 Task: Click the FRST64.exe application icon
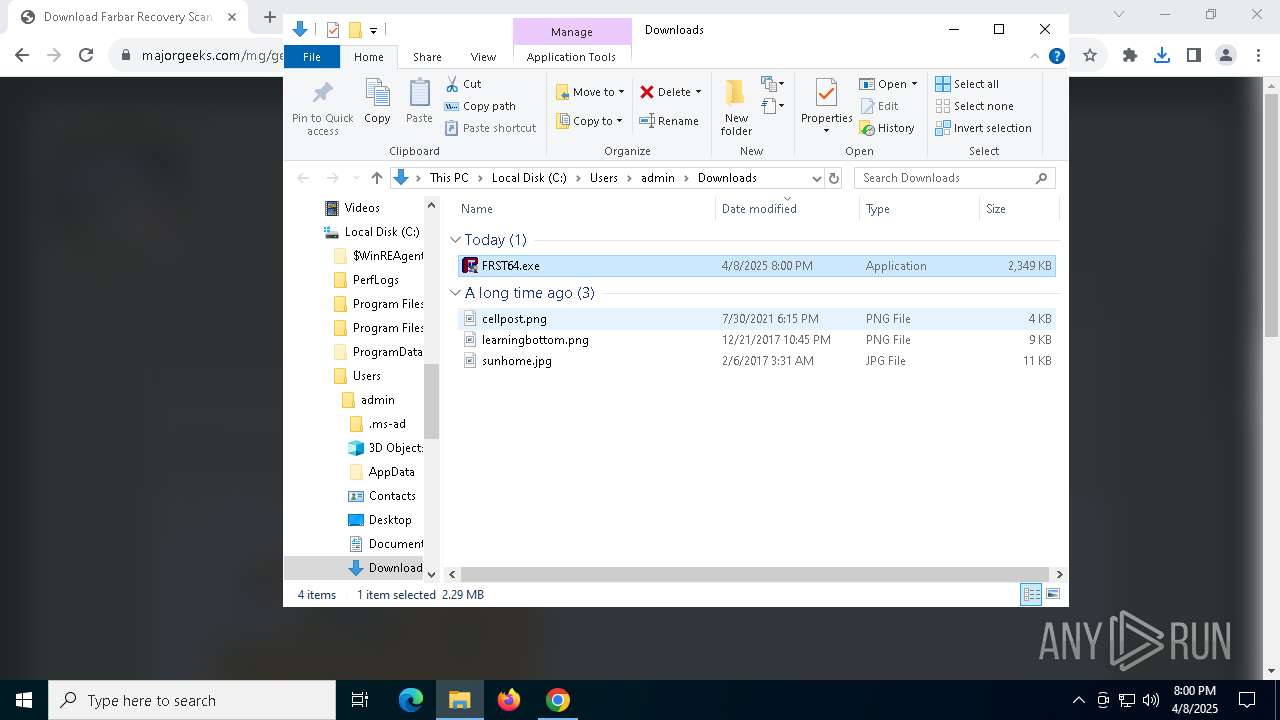coord(470,266)
